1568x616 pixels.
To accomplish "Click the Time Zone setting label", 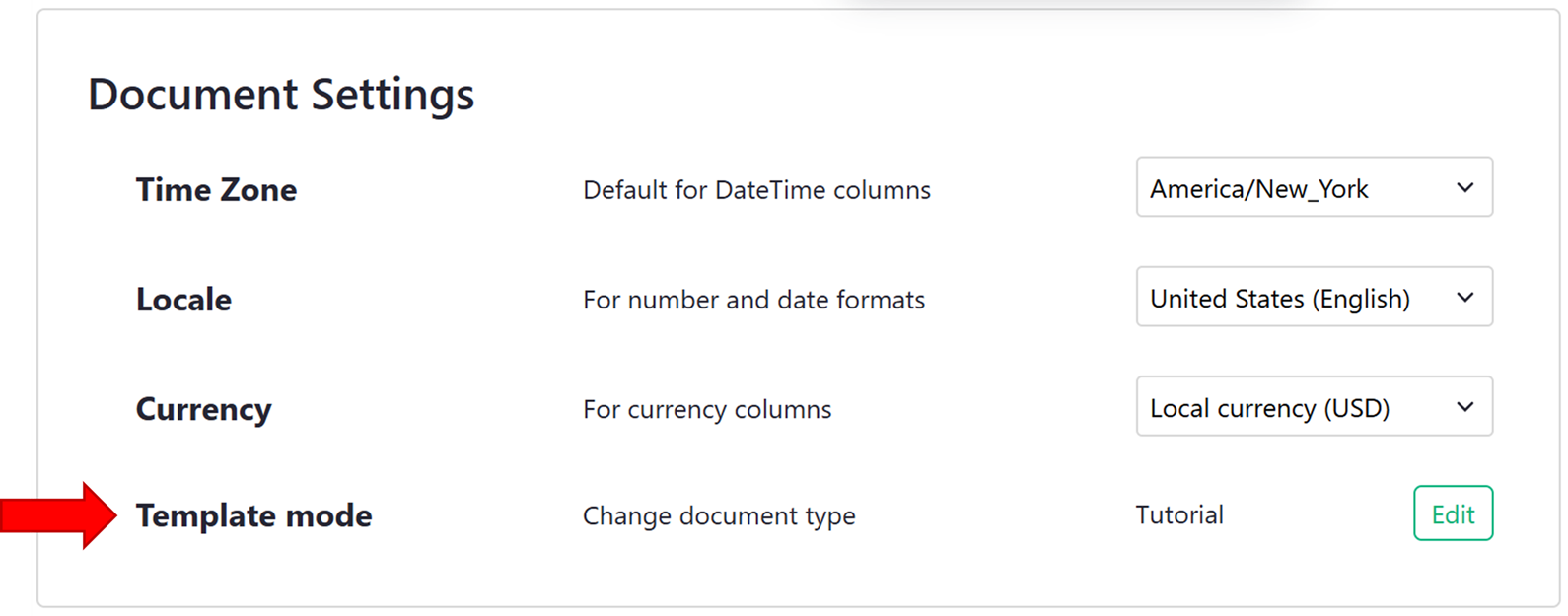I will click(217, 189).
